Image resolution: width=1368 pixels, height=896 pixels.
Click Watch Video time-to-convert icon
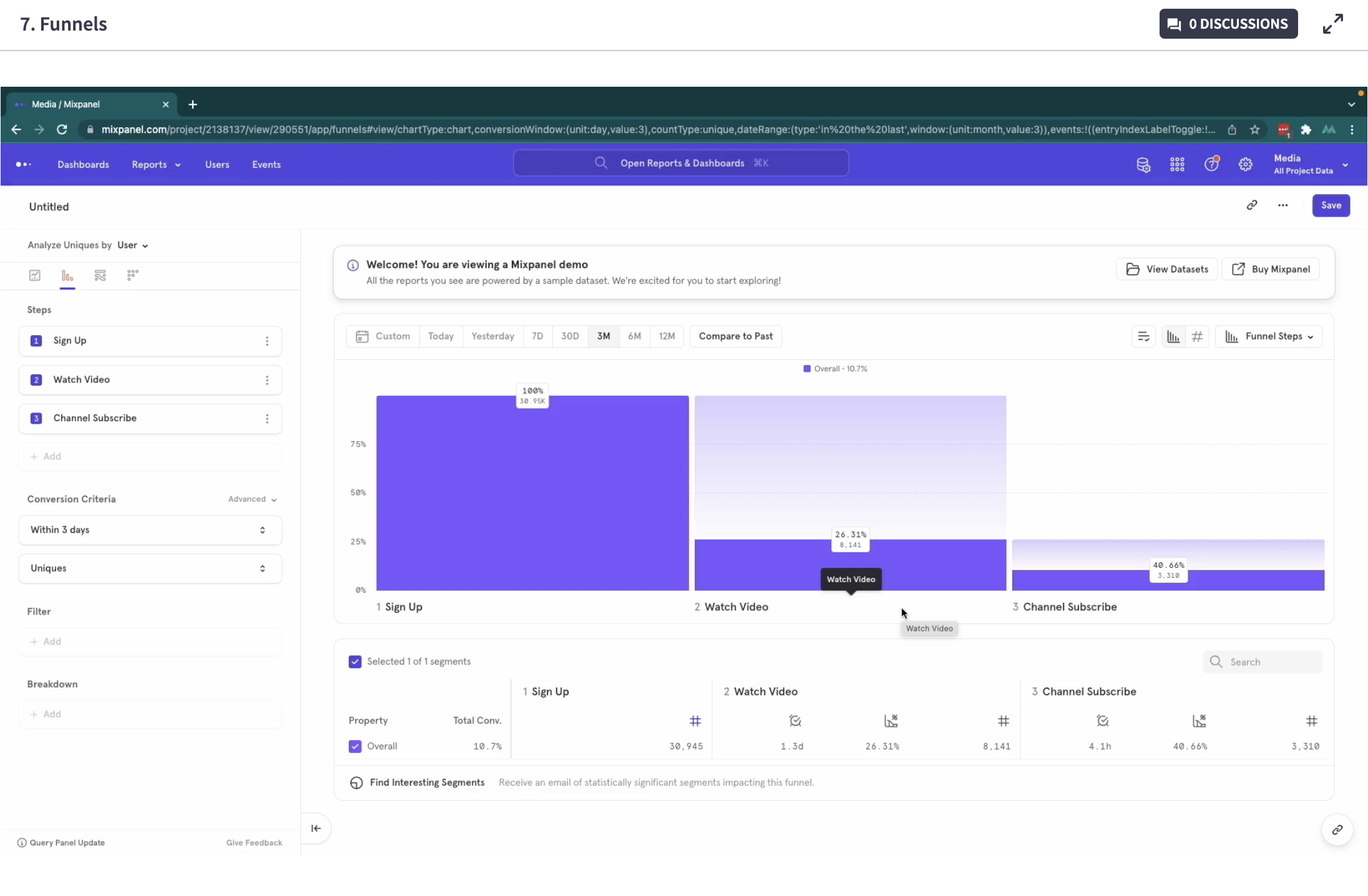(795, 721)
